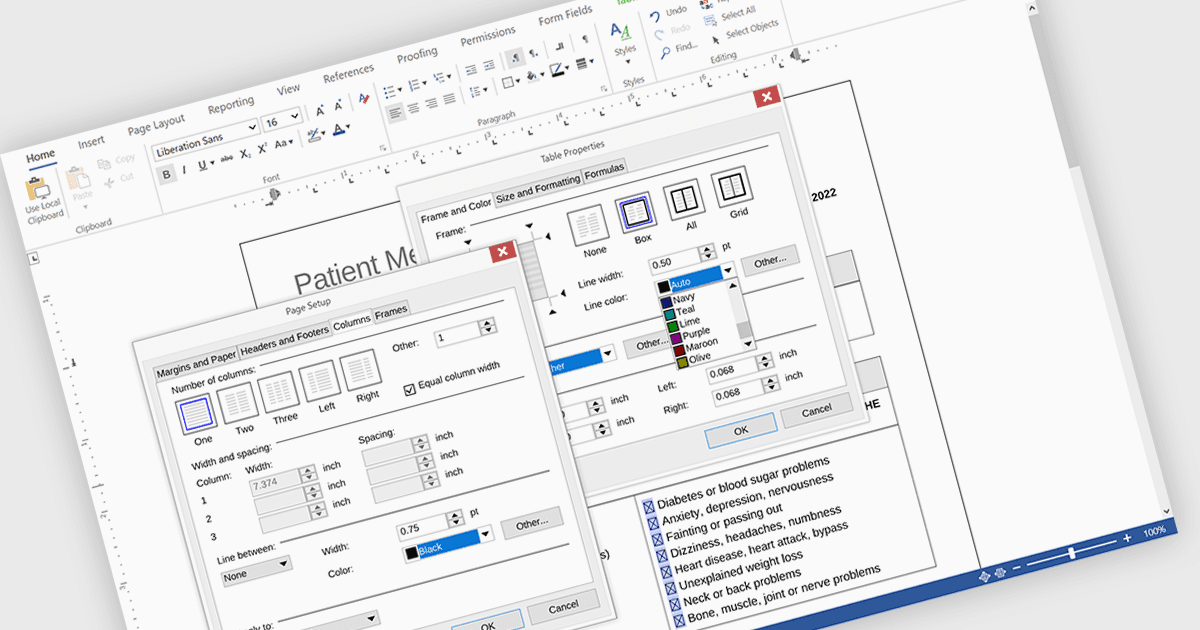The image size is (1200, 630).
Task: Click the zoom in plus icon
Action: [1127, 537]
